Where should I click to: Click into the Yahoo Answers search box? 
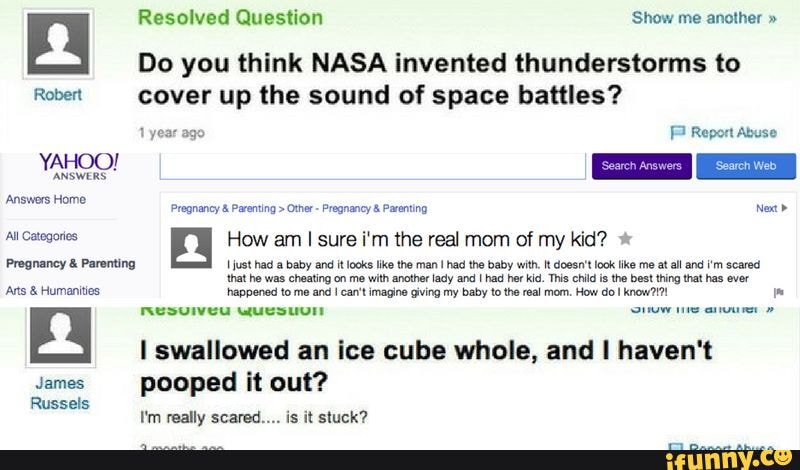372,166
